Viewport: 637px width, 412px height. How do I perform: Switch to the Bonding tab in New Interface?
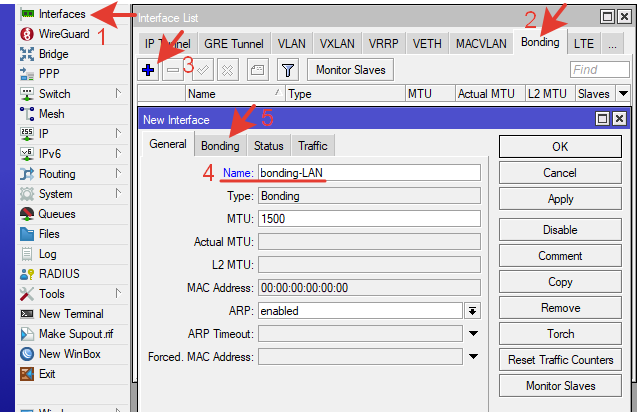[x=220, y=145]
